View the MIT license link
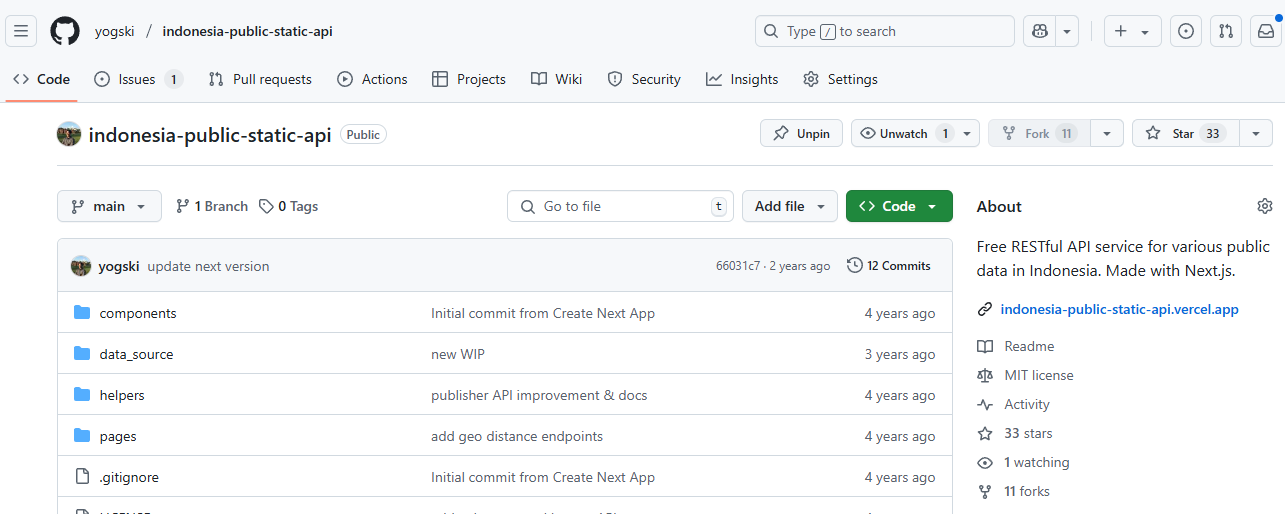1285x514 pixels. coord(1026,375)
